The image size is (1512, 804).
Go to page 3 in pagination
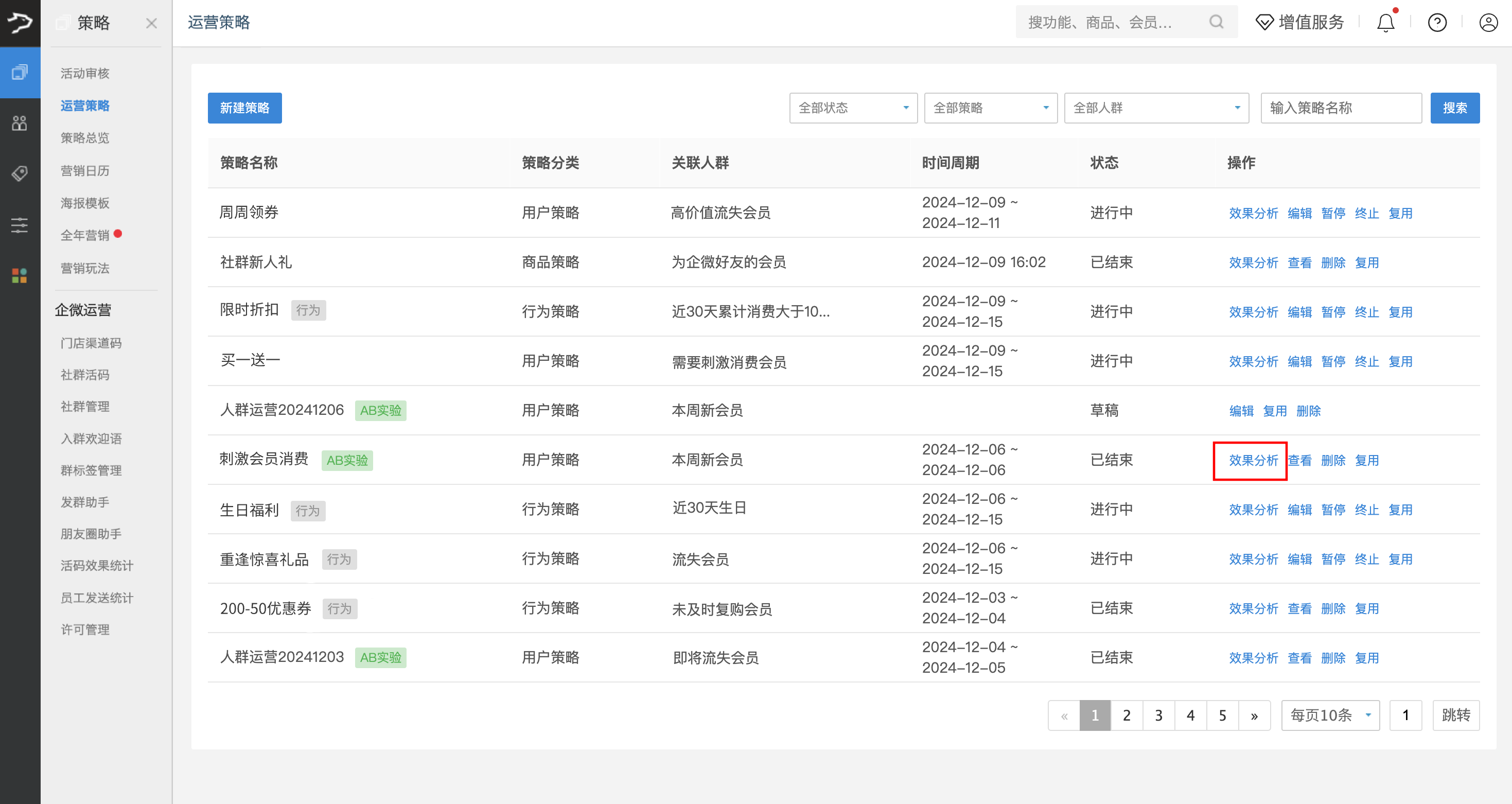[1158, 715]
